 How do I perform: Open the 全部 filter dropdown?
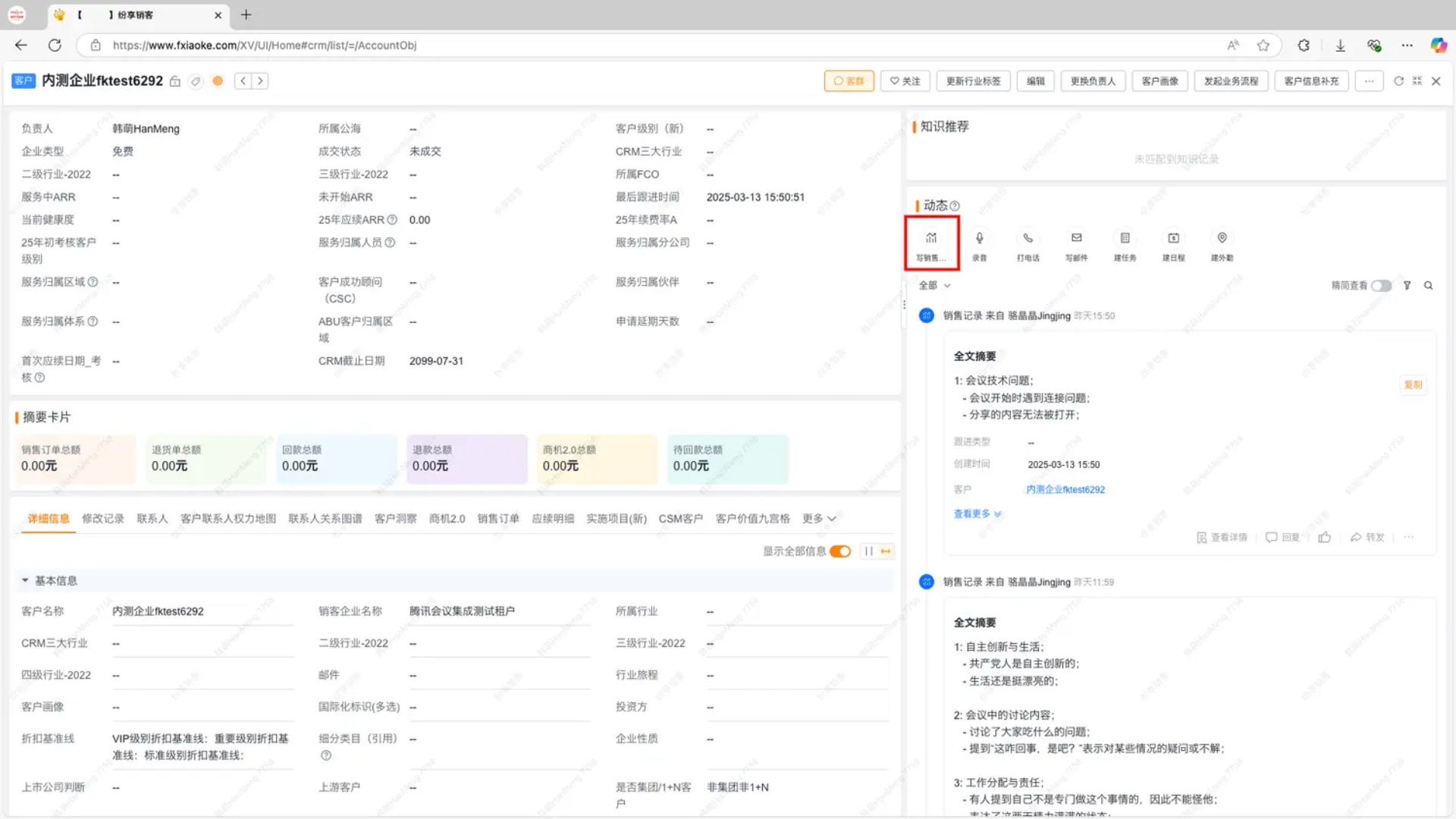click(934, 286)
